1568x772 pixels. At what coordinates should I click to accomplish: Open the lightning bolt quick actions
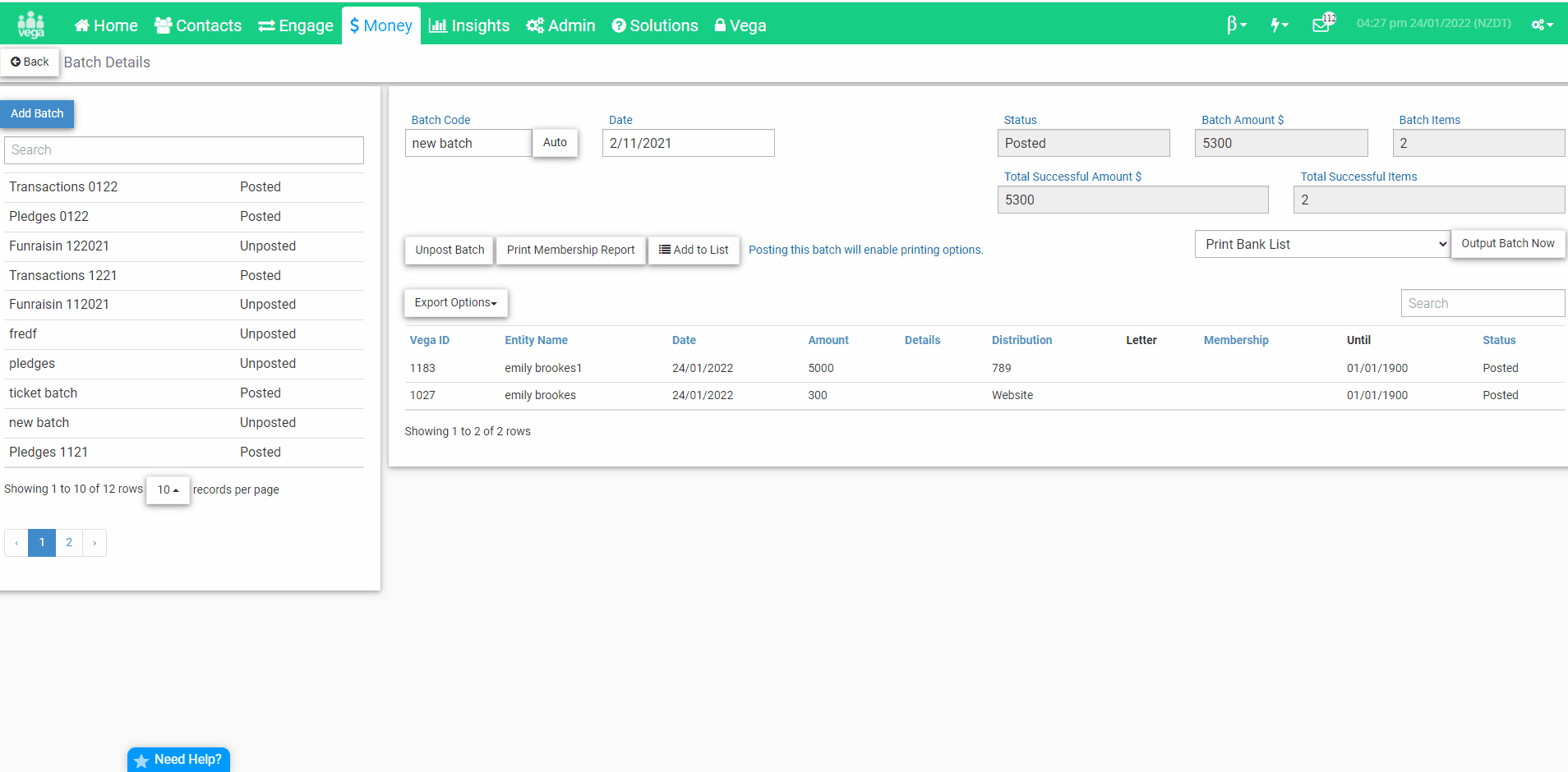[x=1280, y=25]
